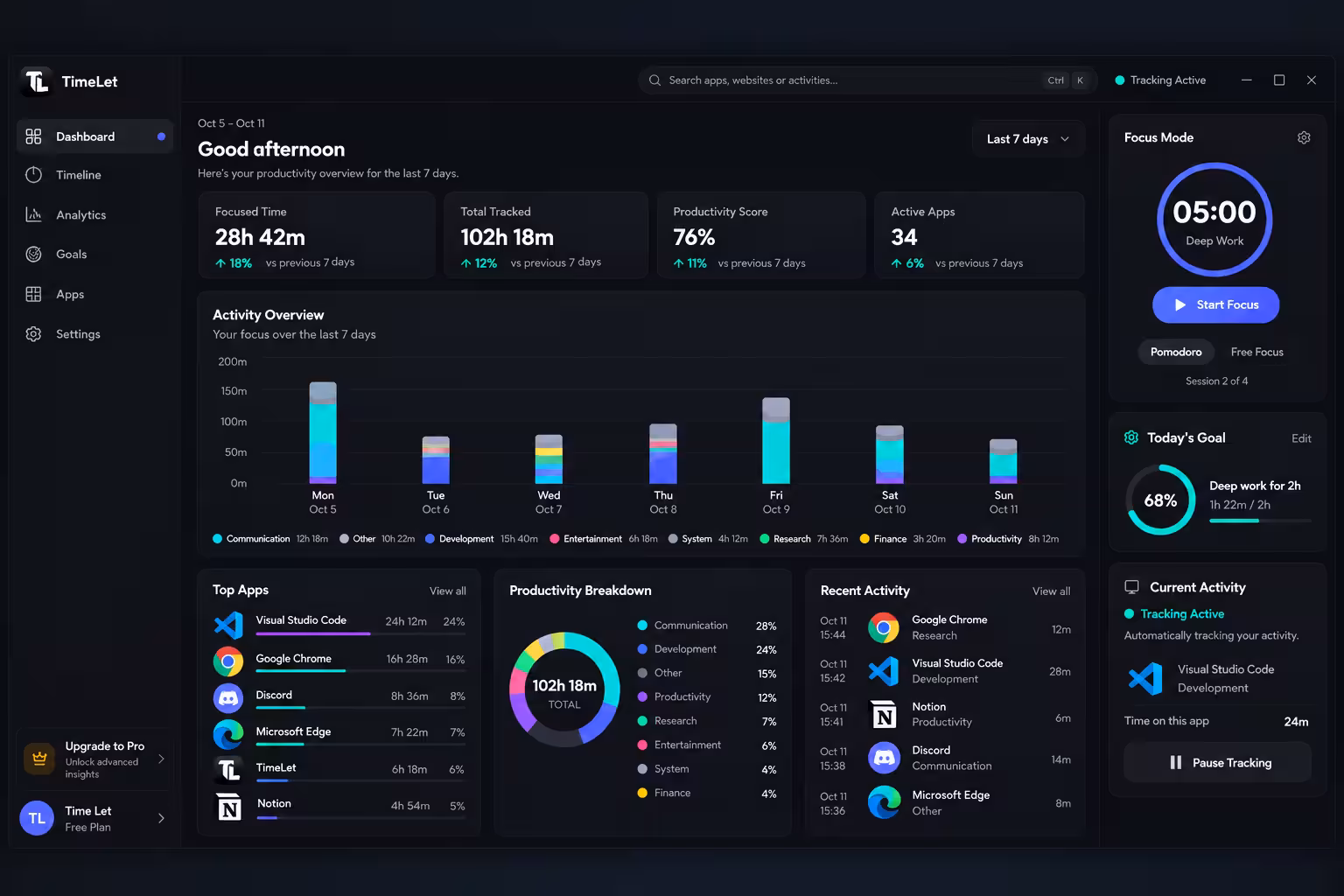Click the Deep work goal progress bar
This screenshot has width=1344, height=896.
point(1260,521)
